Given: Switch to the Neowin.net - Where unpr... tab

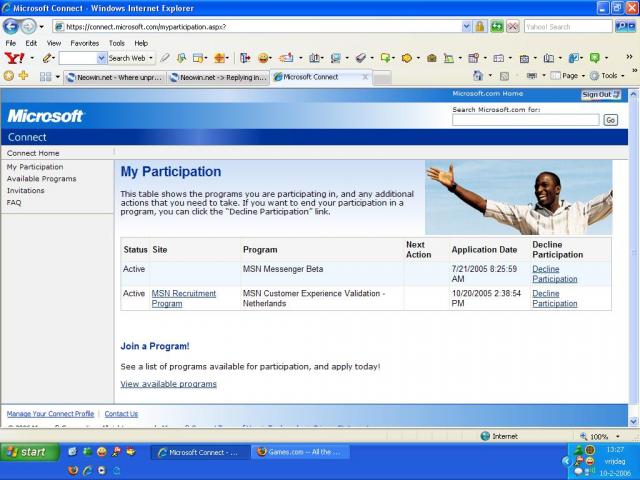Looking at the screenshot, I should click(x=115, y=77).
